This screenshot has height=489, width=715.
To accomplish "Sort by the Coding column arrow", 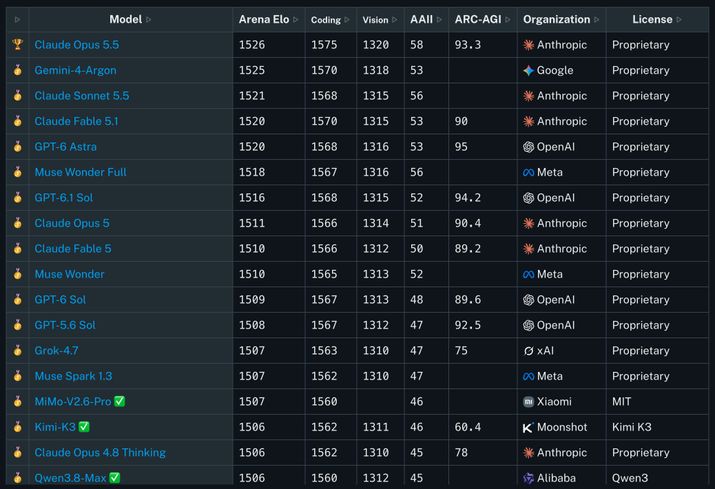I will click(x=347, y=20).
